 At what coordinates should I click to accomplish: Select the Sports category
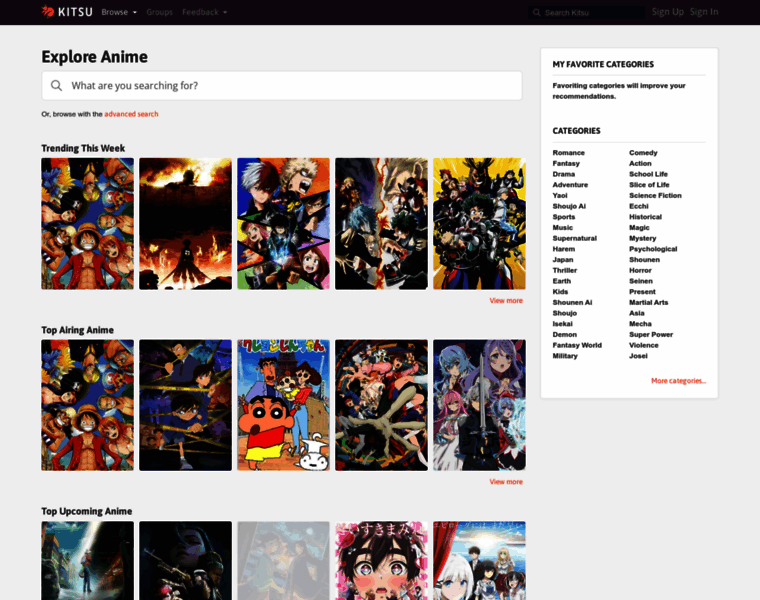[x=564, y=217]
